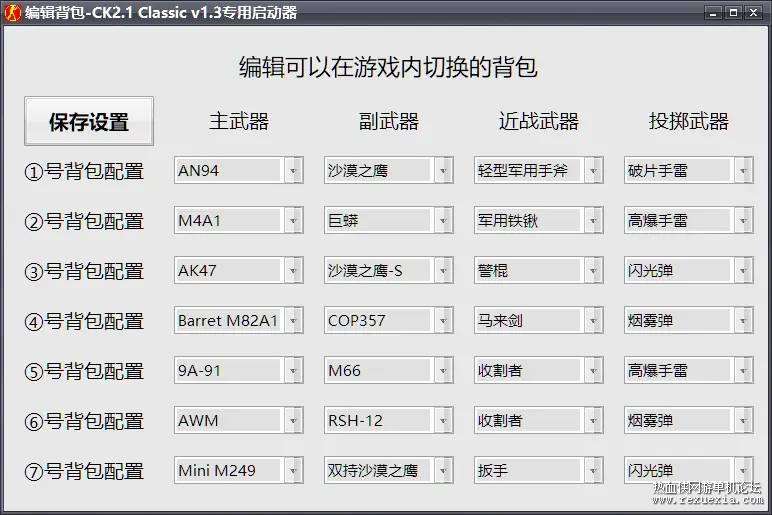
Task: Open the 警棍 melee weapon dropdown
Action: coord(539,270)
